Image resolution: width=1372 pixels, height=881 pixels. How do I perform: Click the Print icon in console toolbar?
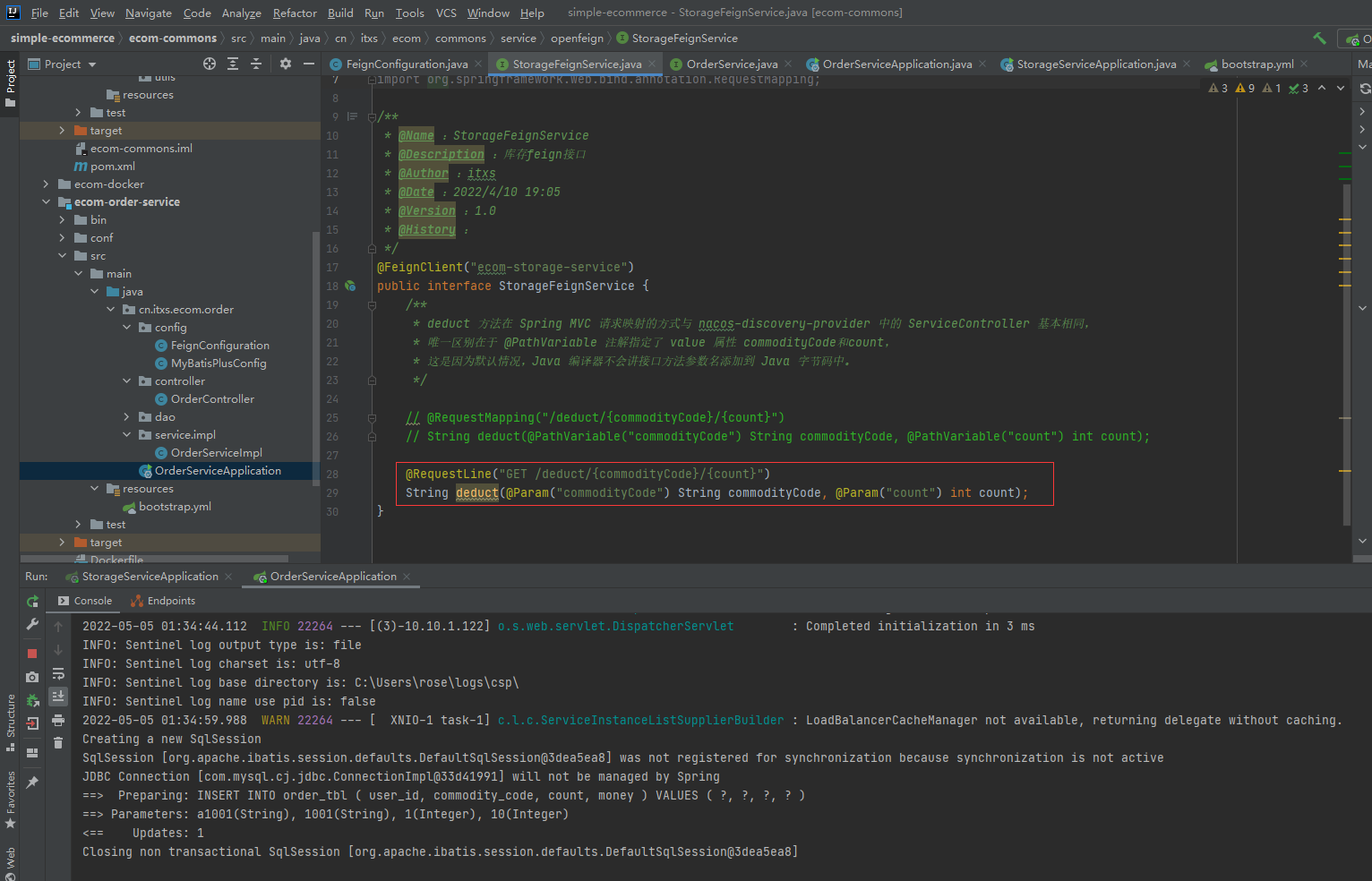58,720
